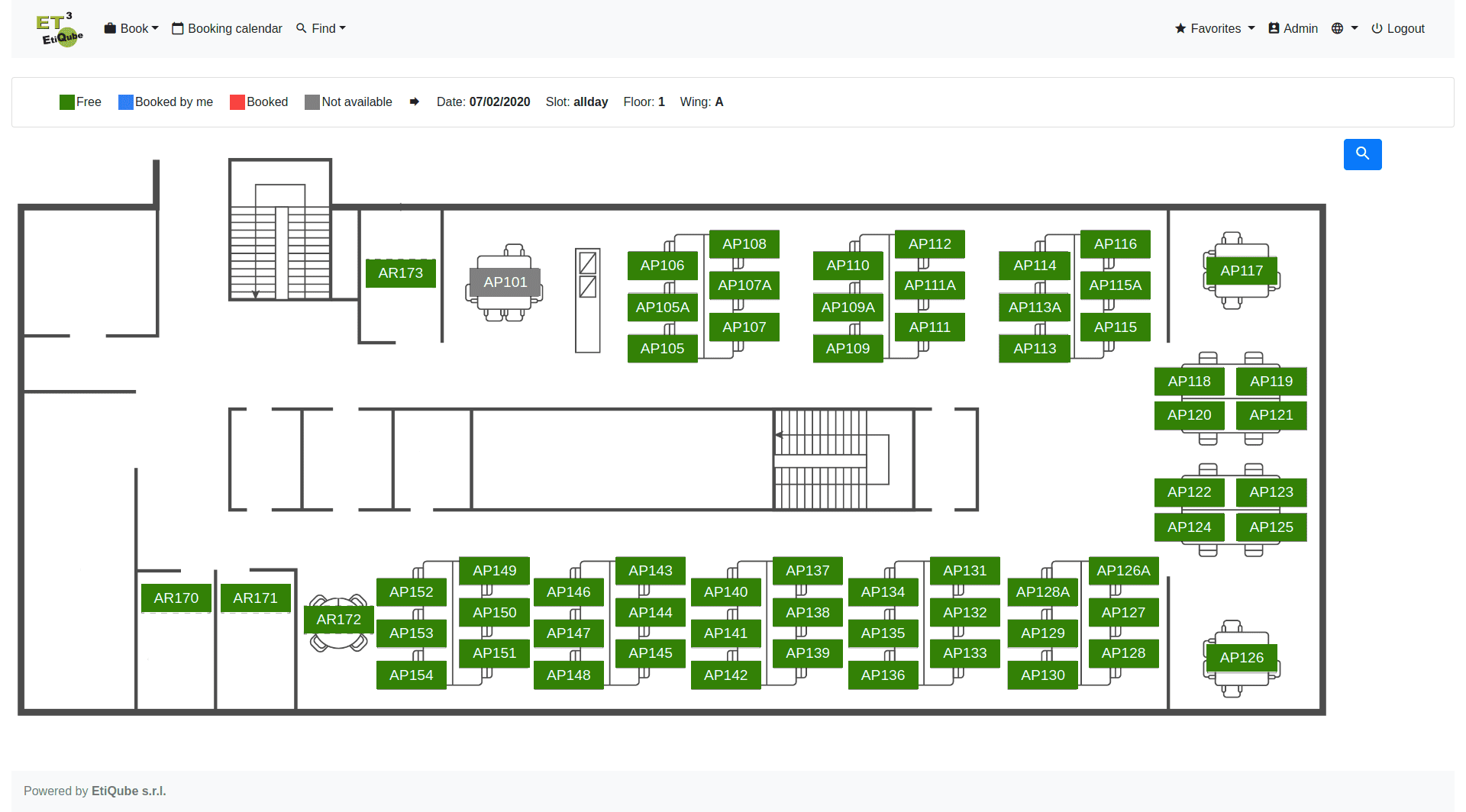1466x812 pixels.
Task: Select free desk AP108
Action: pyautogui.click(x=744, y=244)
